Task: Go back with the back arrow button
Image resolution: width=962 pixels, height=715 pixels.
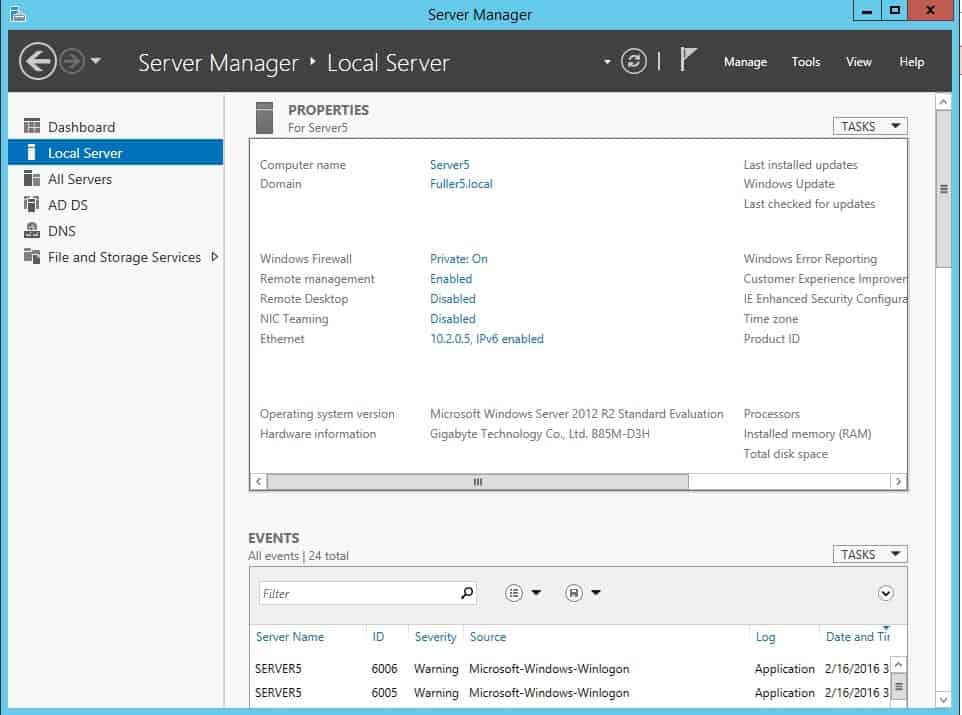Action: click(x=37, y=61)
